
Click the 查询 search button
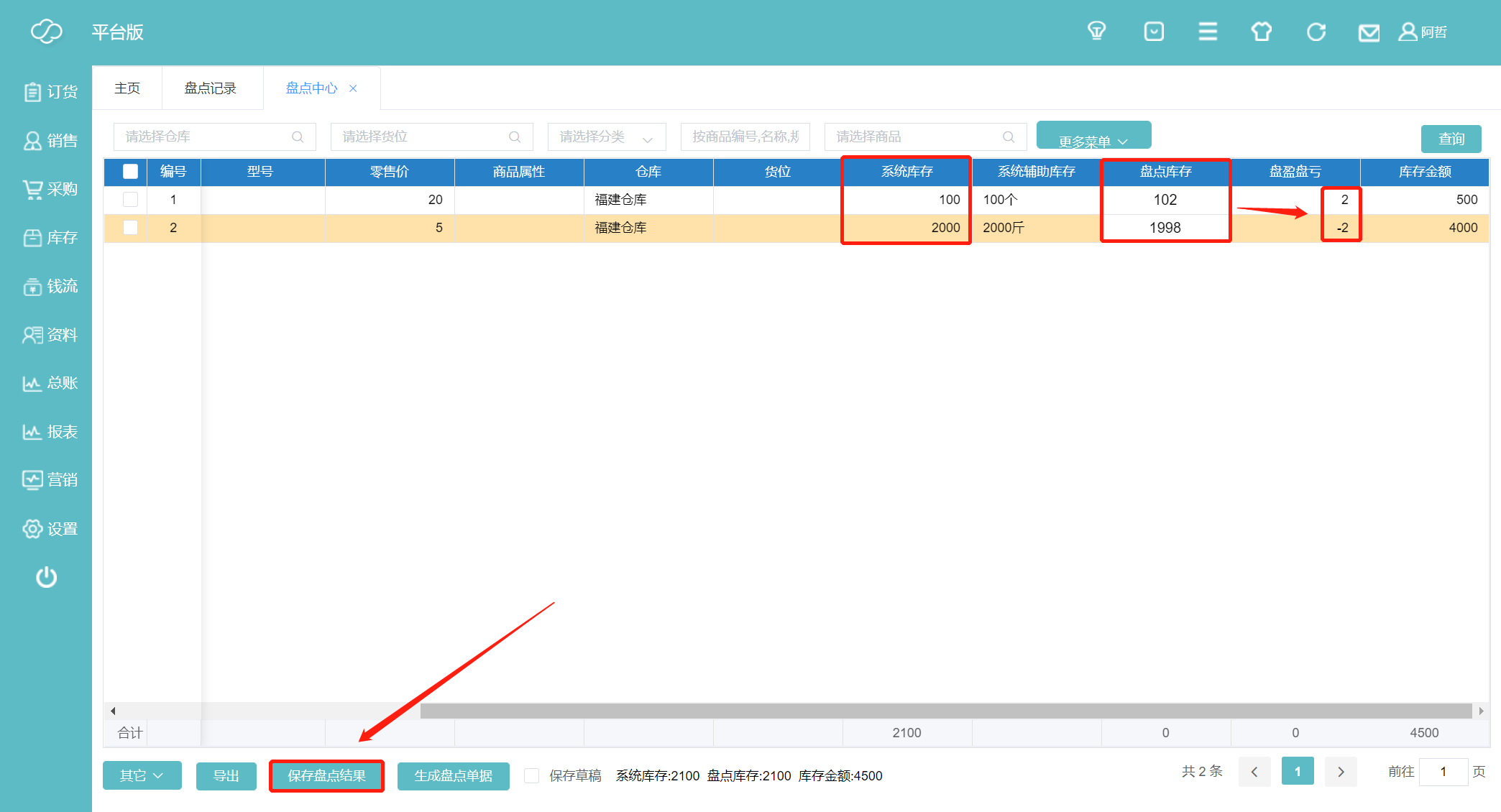coord(1451,139)
